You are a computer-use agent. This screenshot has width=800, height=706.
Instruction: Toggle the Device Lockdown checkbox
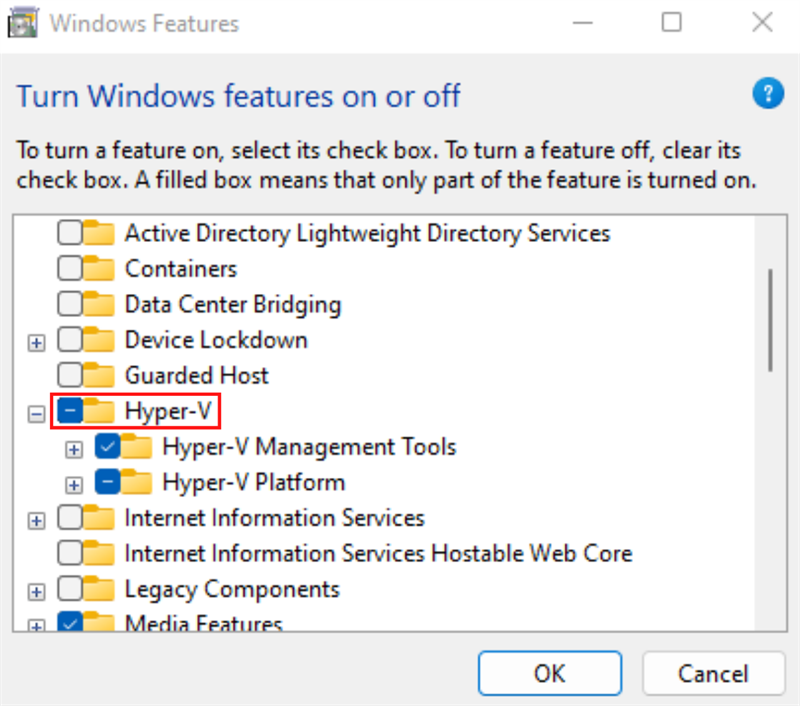70,340
